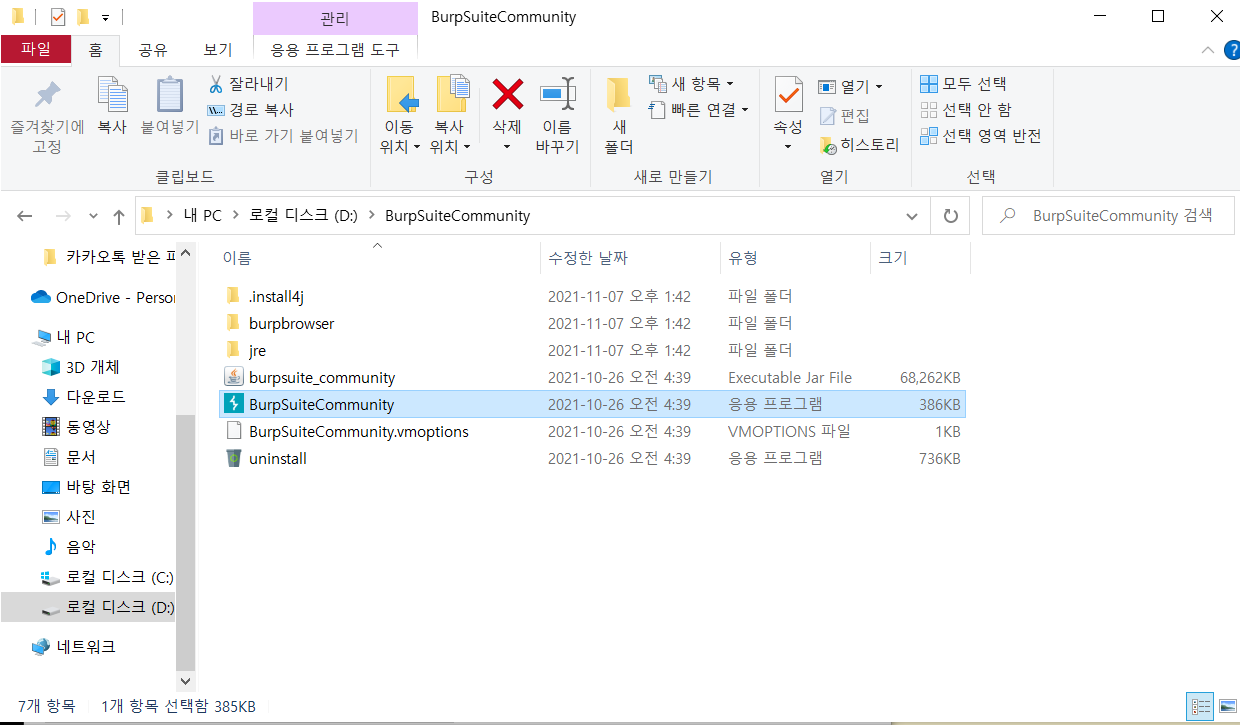The height and width of the screenshot is (725, 1240).
Task: Open the Open (열기) dropdown in ribbon
Action: coord(851,87)
